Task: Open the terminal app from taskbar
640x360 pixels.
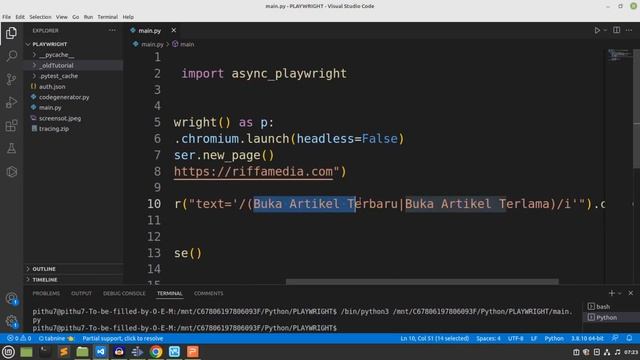Action: [x=45, y=352]
